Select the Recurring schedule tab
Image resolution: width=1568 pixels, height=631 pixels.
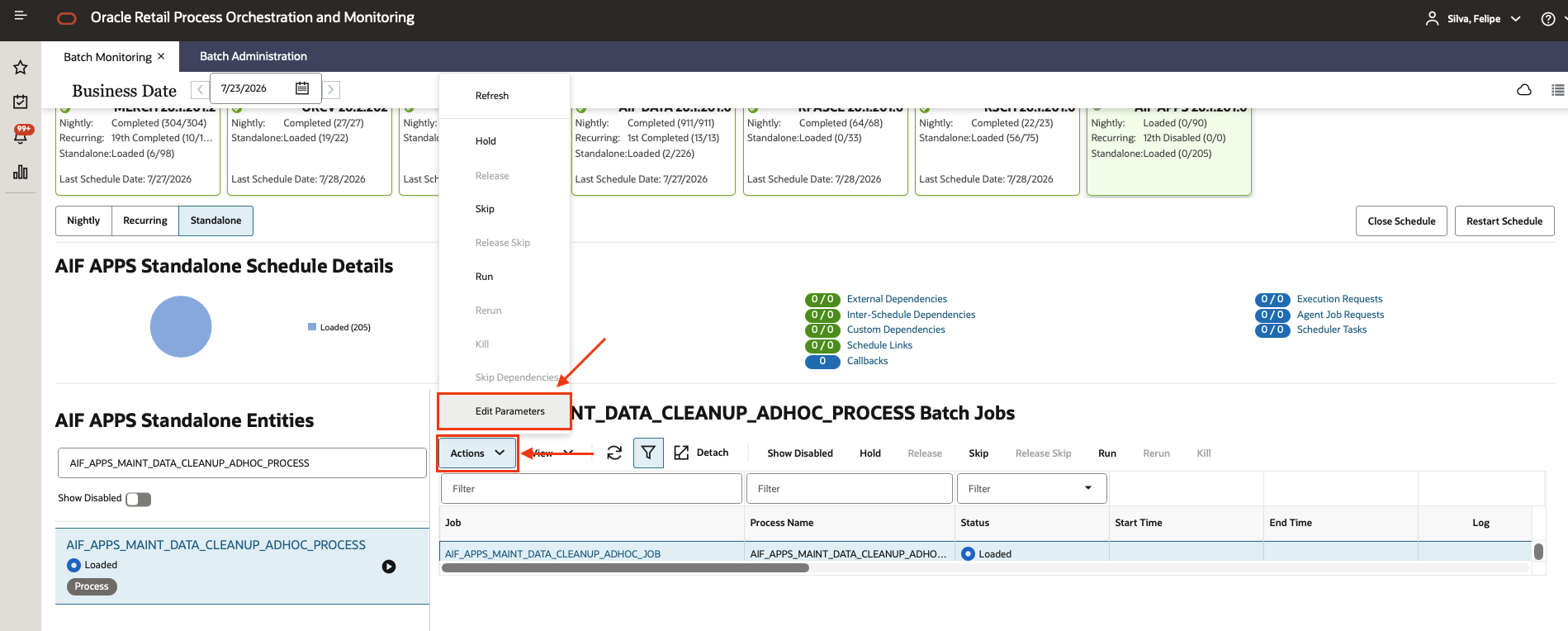[x=145, y=221]
